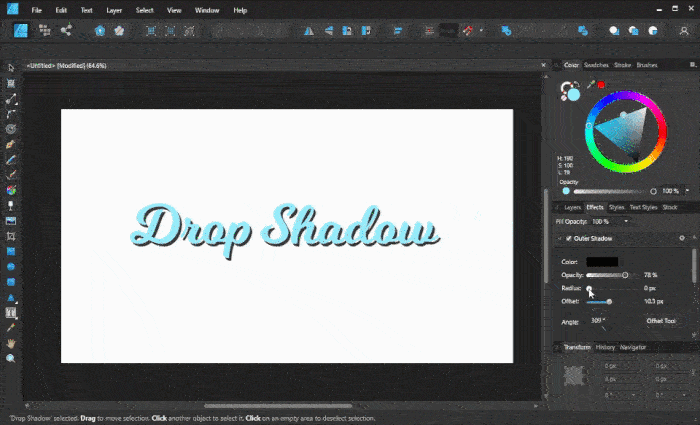Open Outer Shadow settings gear

[682, 238]
